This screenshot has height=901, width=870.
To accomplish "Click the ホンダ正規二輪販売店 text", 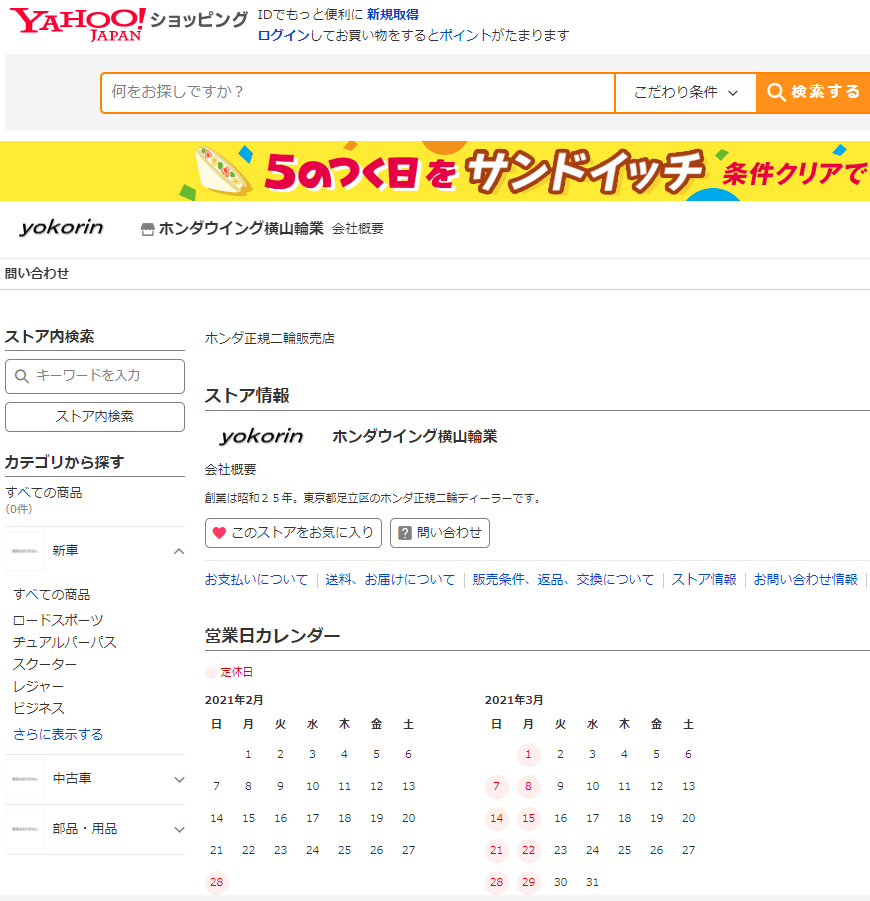I will point(270,338).
